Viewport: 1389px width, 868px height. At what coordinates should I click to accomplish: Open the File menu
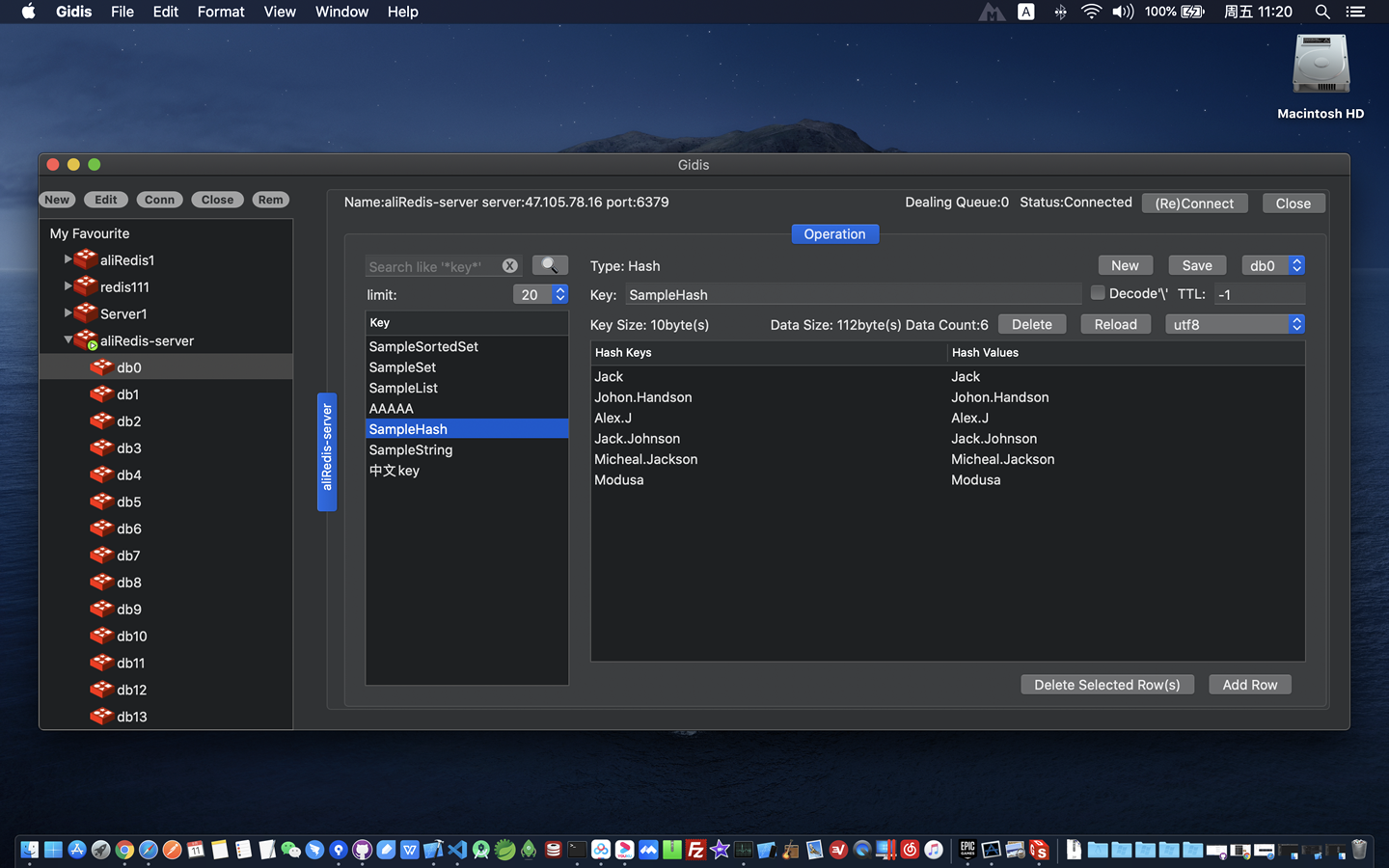pyautogui.click(x=123, y=12)
